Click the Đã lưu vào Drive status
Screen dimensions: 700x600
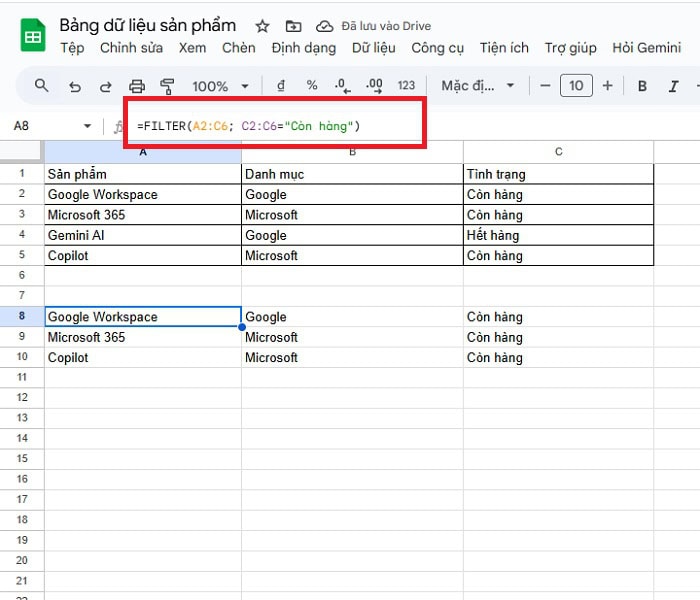coord(386,26)
